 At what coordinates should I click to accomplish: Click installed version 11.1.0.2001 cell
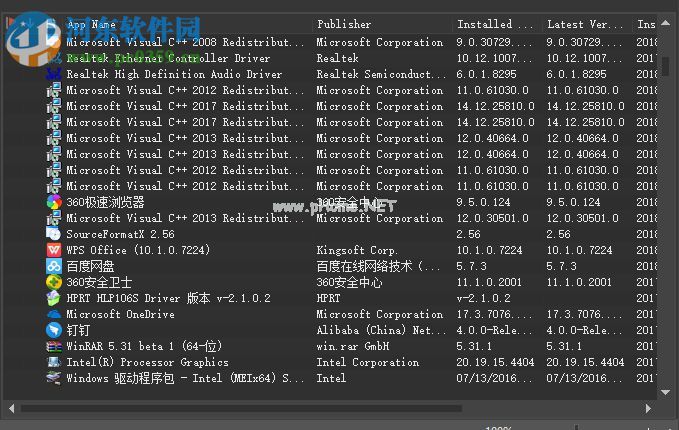[x=489, y=282]
